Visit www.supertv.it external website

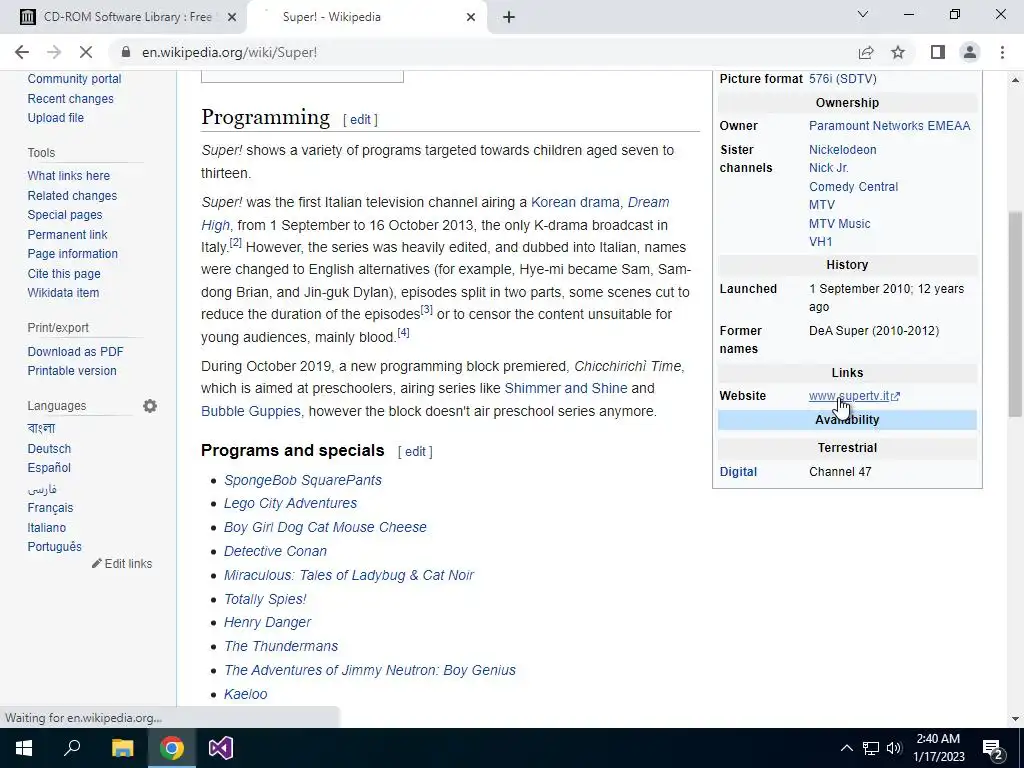click(854, 396)
